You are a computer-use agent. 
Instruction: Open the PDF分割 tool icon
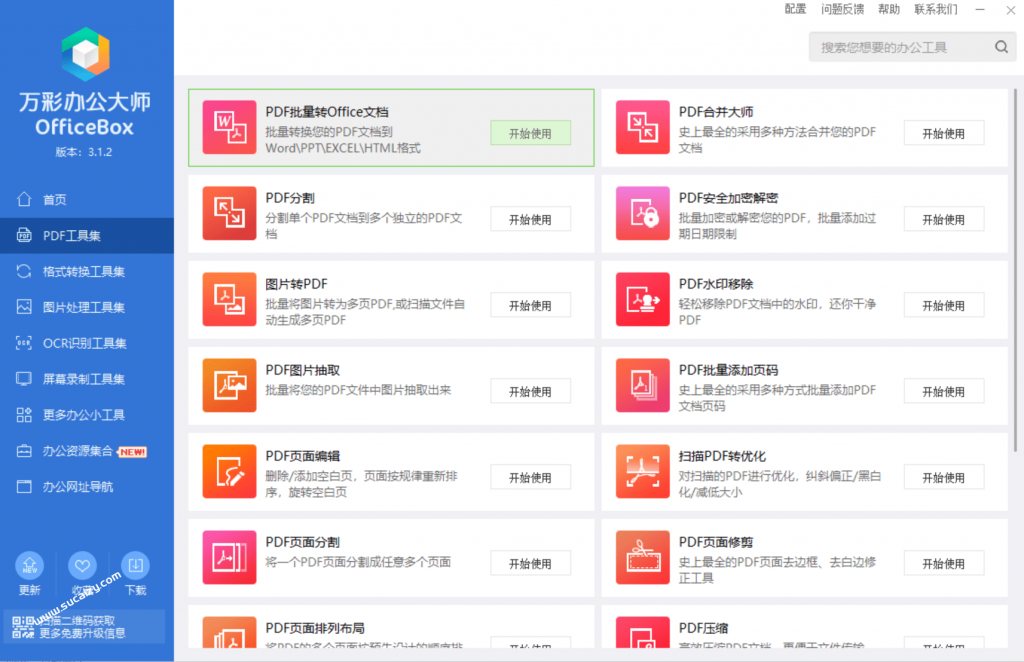(229, 213)
